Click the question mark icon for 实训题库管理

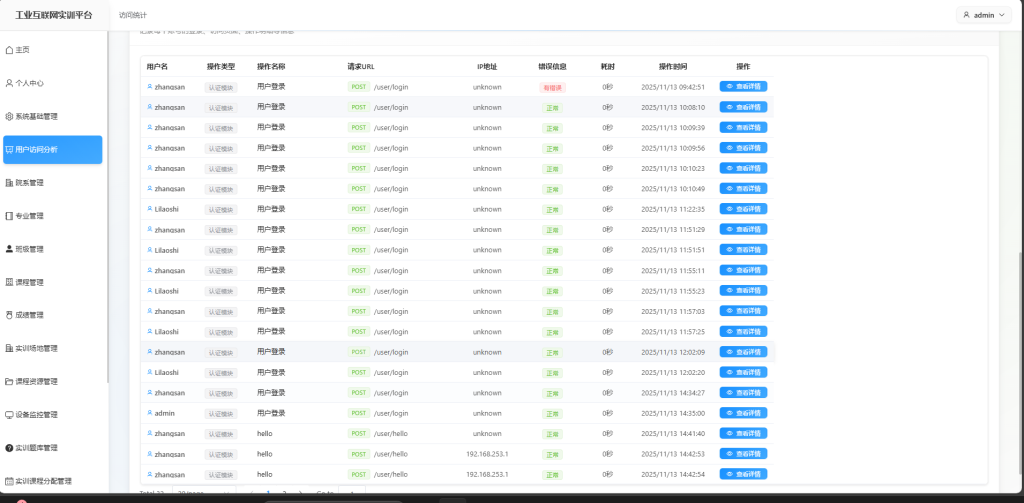pyautogui.click(x=10, y=447)
